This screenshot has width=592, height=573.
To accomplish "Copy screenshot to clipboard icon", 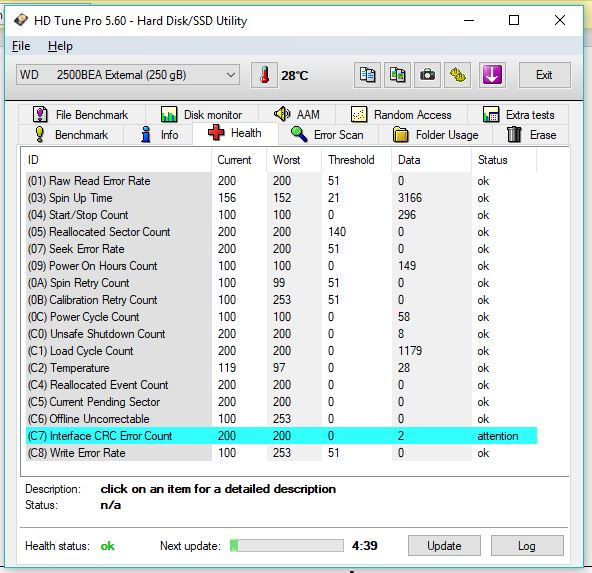I will [x=397, y=75].
